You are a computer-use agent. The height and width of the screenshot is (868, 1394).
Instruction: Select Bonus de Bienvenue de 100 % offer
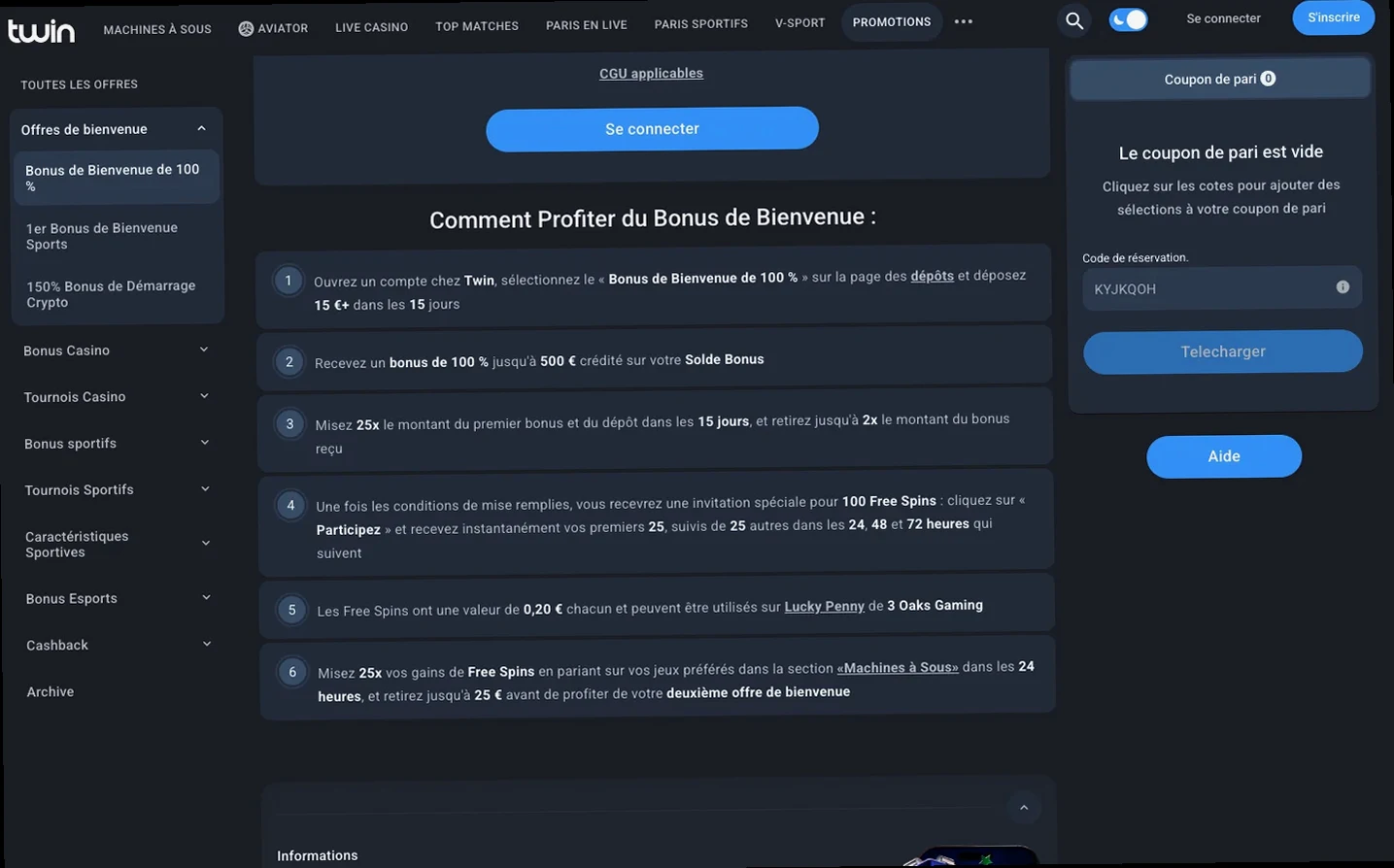coord(116,177)
